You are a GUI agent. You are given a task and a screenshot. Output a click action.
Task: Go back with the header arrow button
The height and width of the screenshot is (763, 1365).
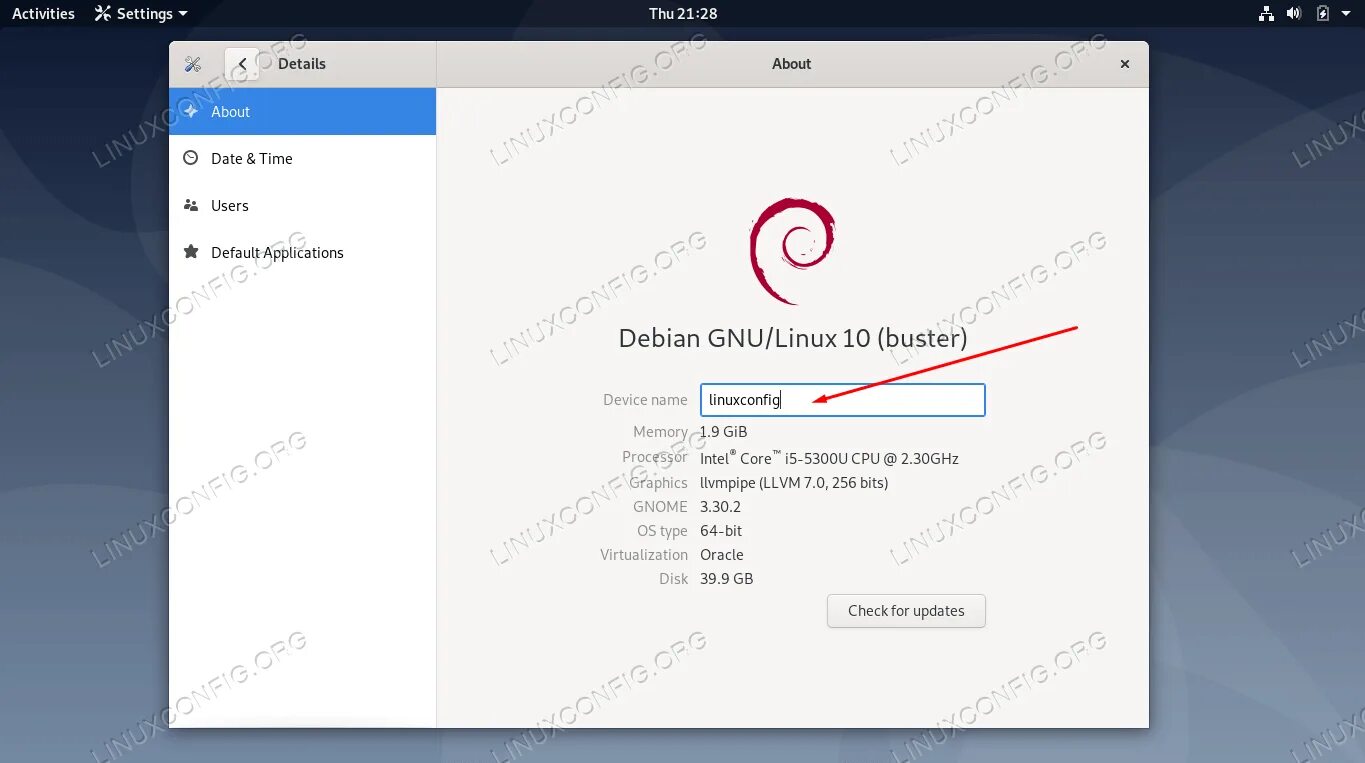pyautogui.click(x=242, y=64)
